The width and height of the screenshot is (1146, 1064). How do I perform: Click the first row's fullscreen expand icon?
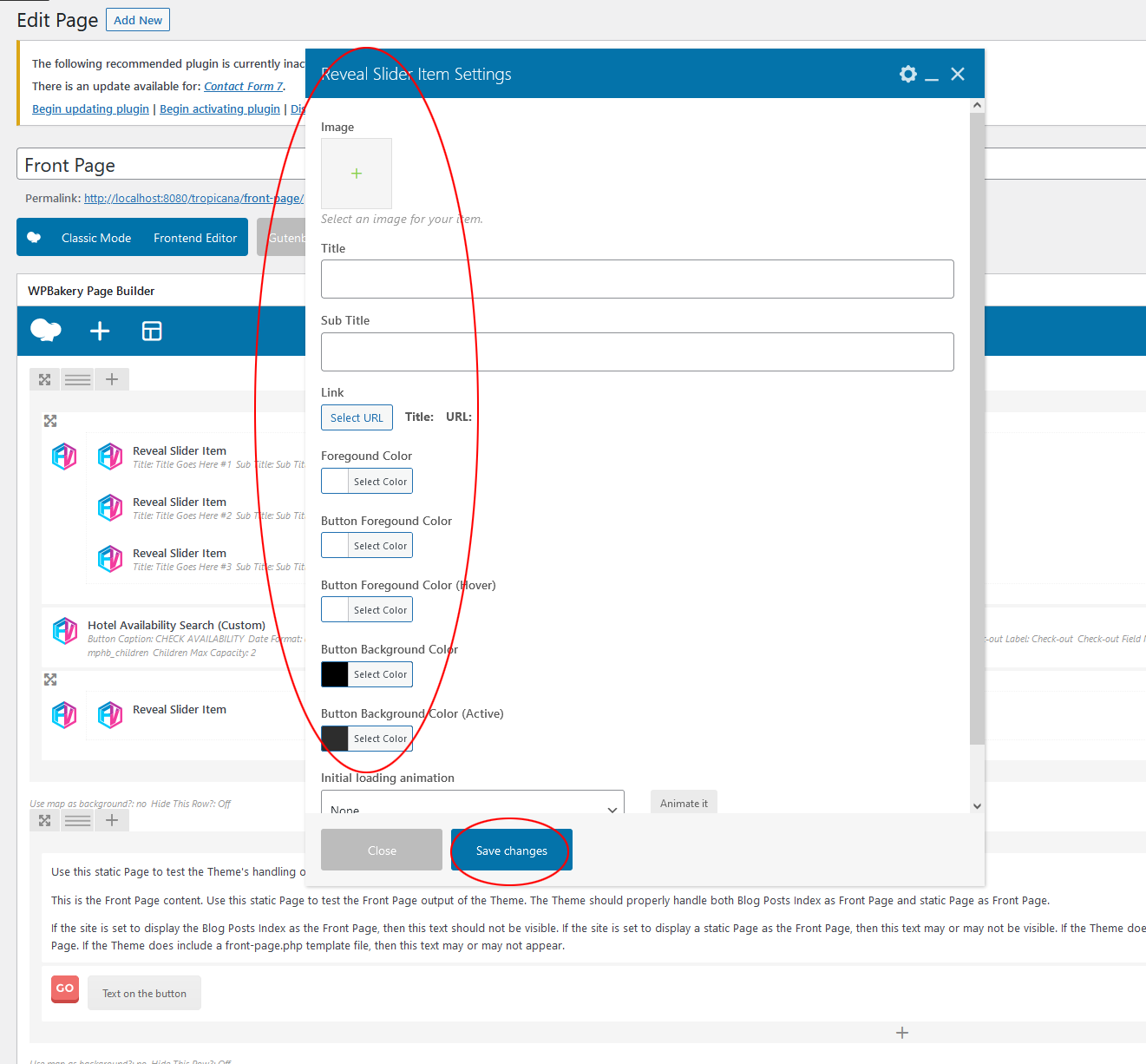tap(45, 379)
